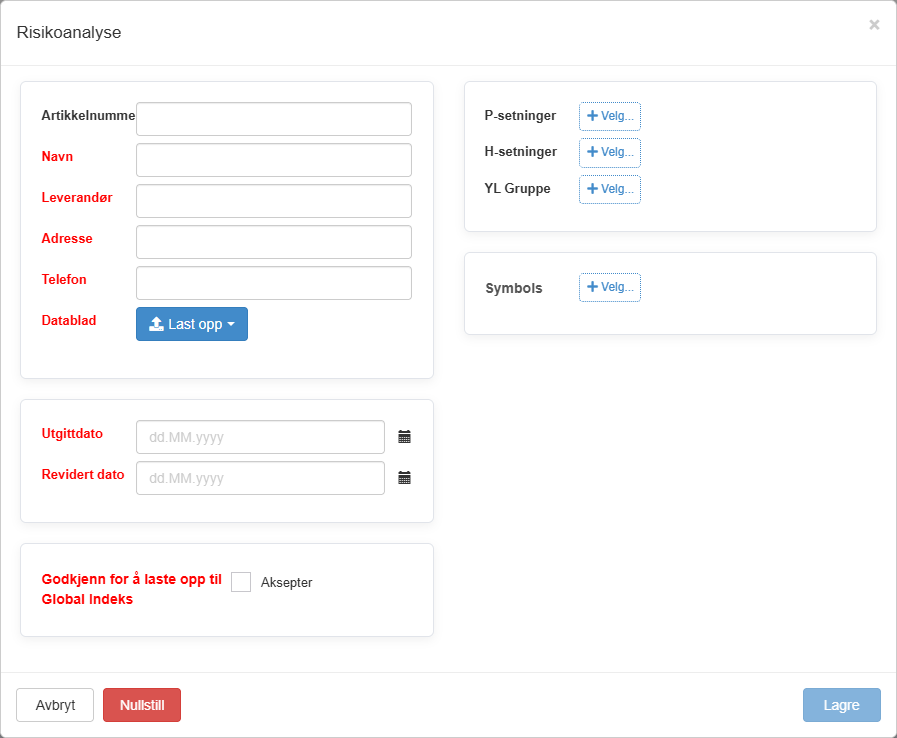
Task: Click the Avbryt button
Action: coord(55,705)
